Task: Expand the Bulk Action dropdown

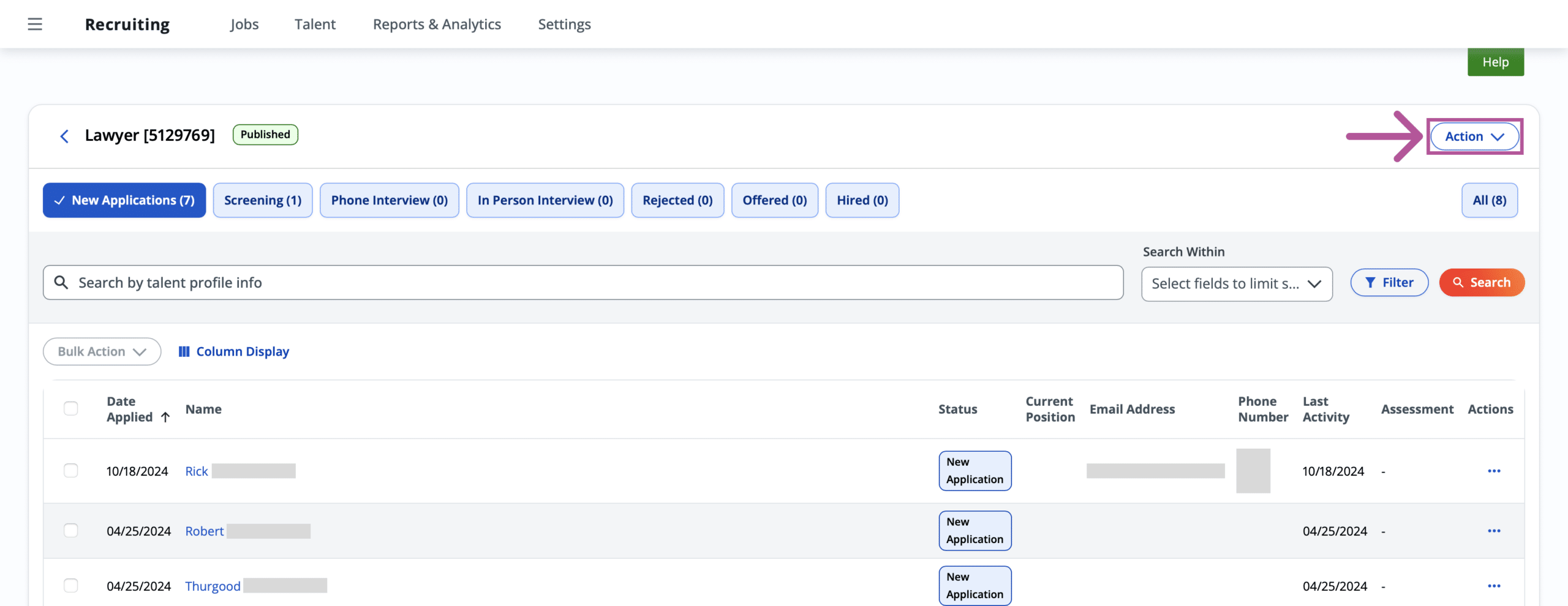Action: click(x=102, y=351)
